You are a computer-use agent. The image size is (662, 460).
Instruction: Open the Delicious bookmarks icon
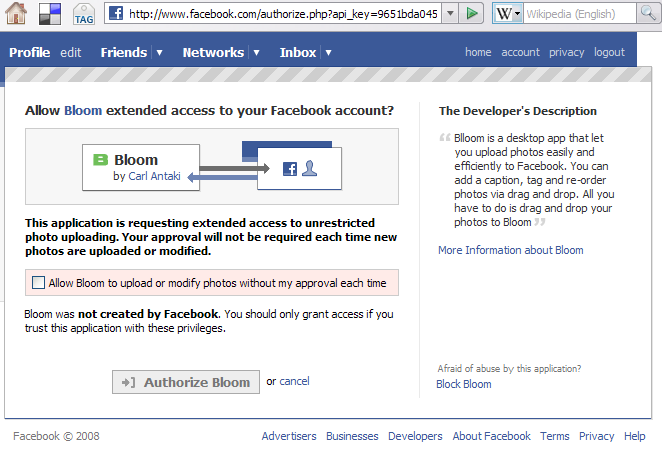click(50, 14)
